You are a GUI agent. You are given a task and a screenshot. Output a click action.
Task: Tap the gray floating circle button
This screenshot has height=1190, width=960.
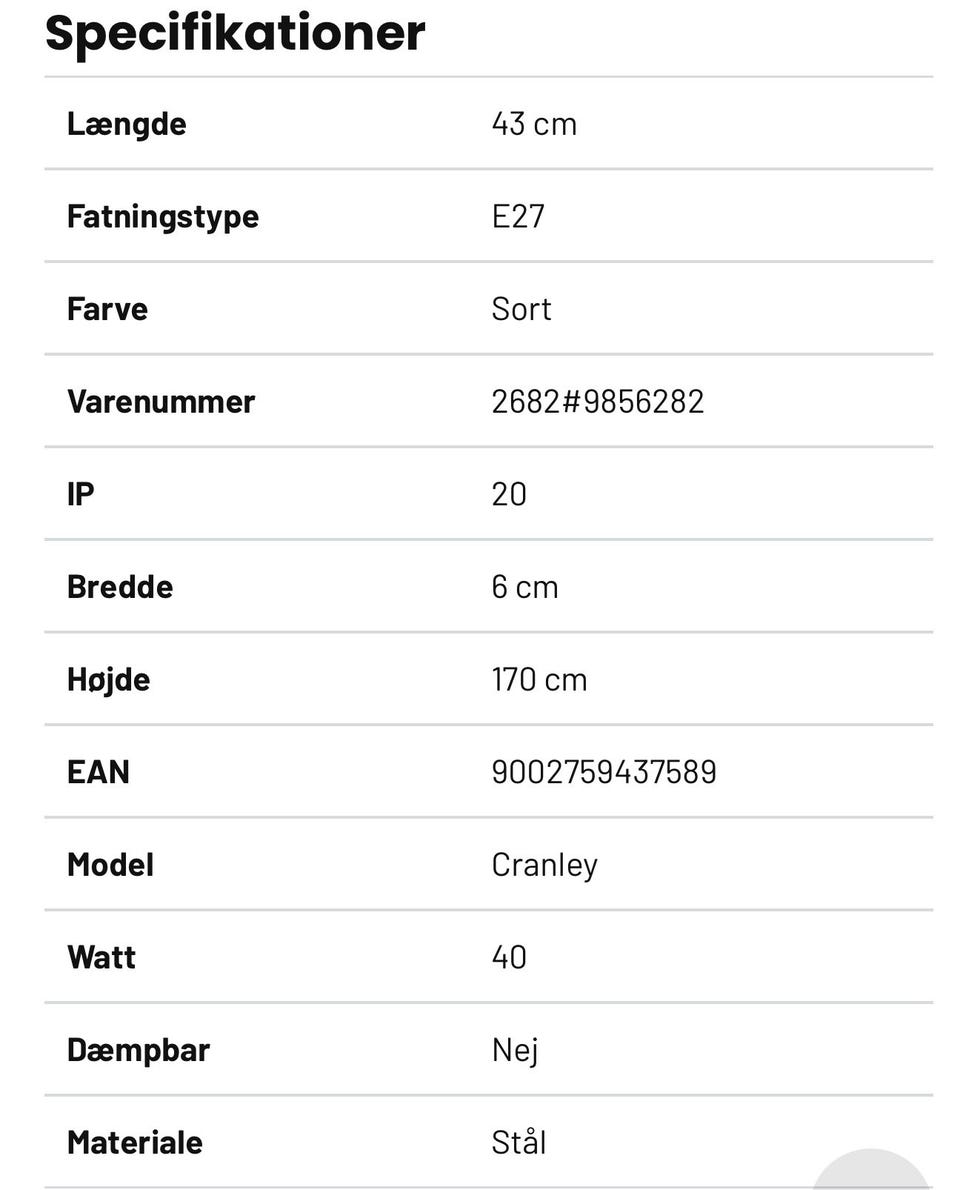click(x=871, y=1172)
